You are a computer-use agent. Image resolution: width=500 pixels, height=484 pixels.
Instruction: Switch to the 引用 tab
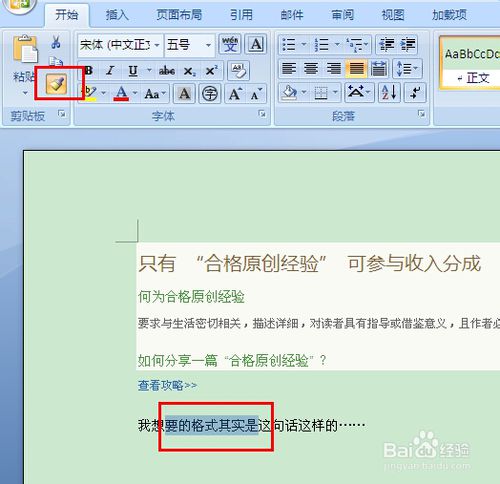tap(241, 15)
